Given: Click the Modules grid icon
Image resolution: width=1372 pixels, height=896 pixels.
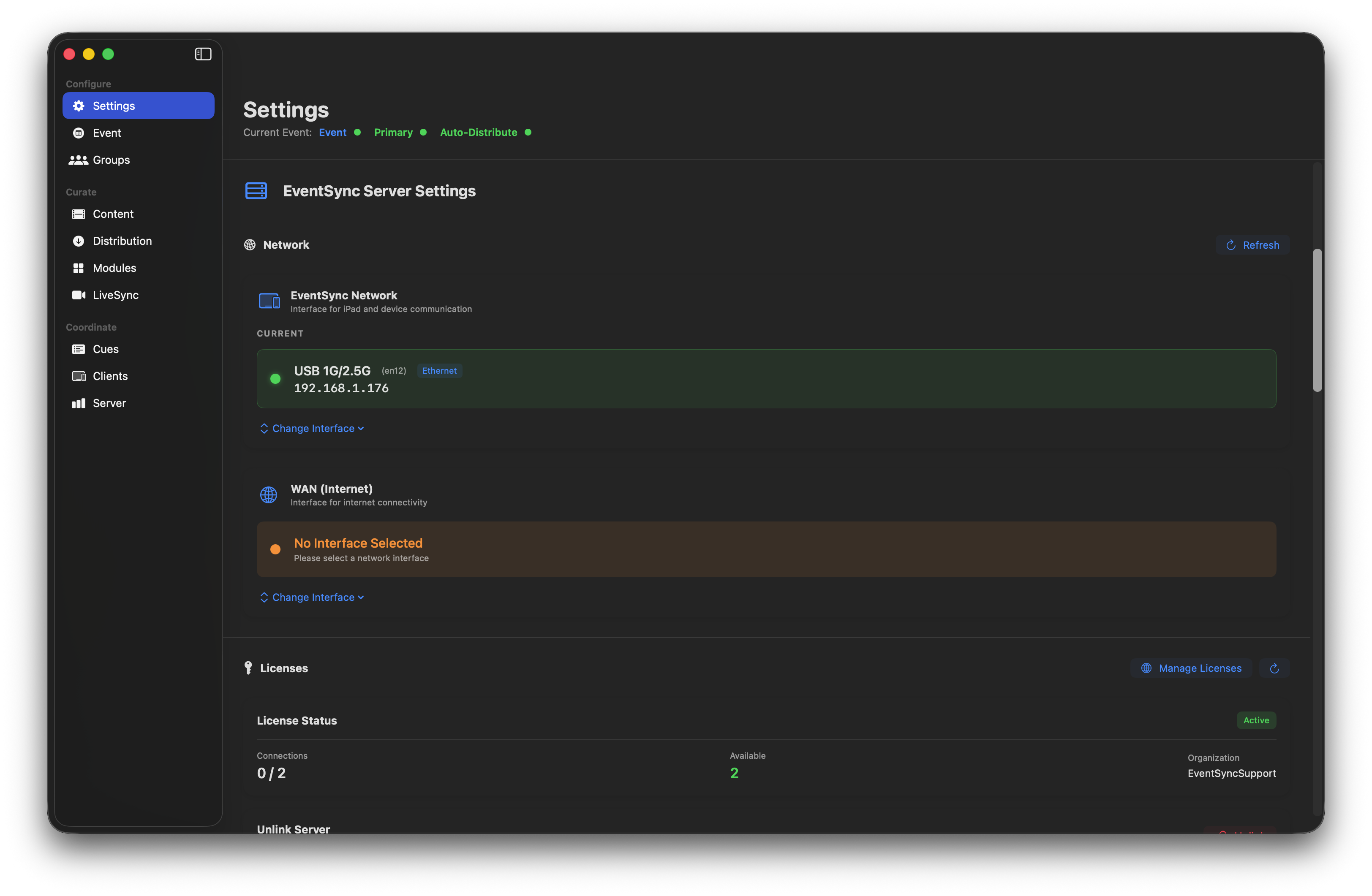Looking at the screenshot, I should [x=79, y=268].
